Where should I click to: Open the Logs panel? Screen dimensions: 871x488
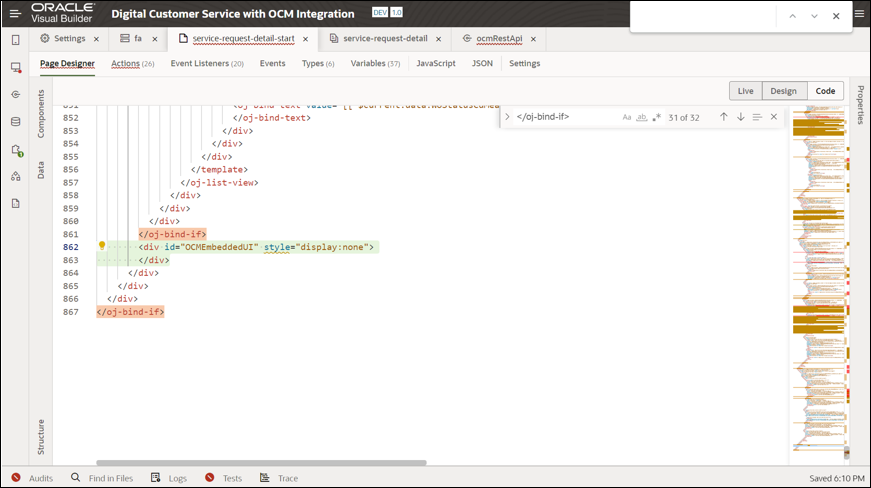click(x=169, y=478)
